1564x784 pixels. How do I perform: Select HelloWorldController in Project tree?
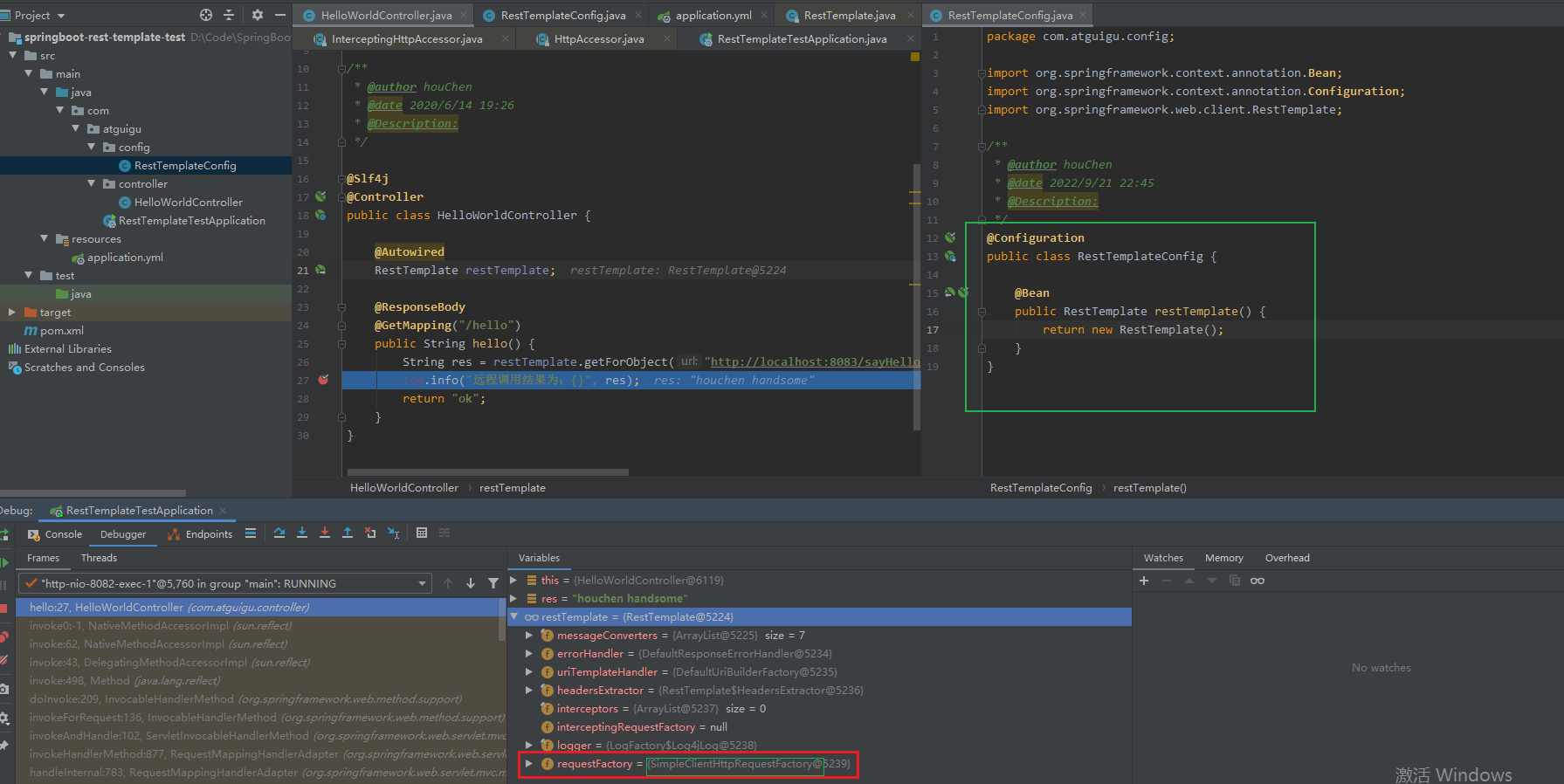188,202
